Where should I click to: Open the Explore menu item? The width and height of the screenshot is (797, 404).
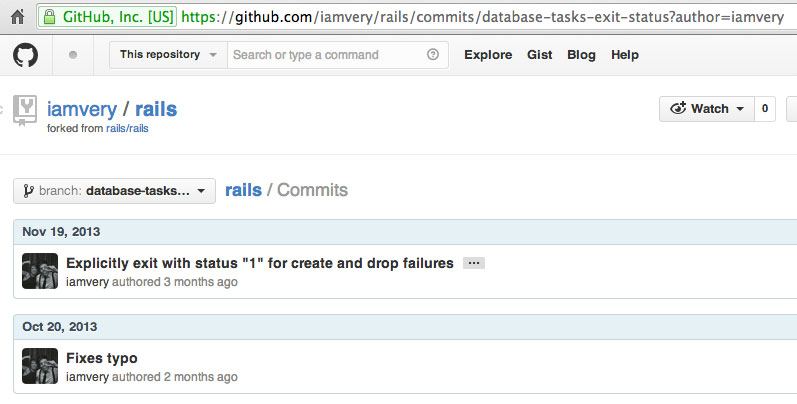point(488,55)
